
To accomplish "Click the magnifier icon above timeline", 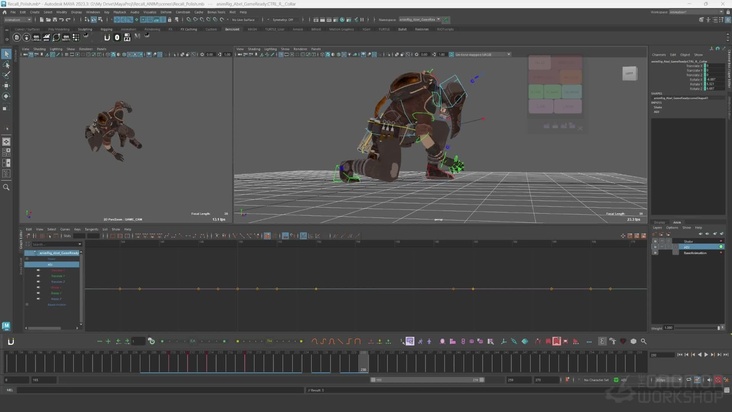I will click(644, 342).
